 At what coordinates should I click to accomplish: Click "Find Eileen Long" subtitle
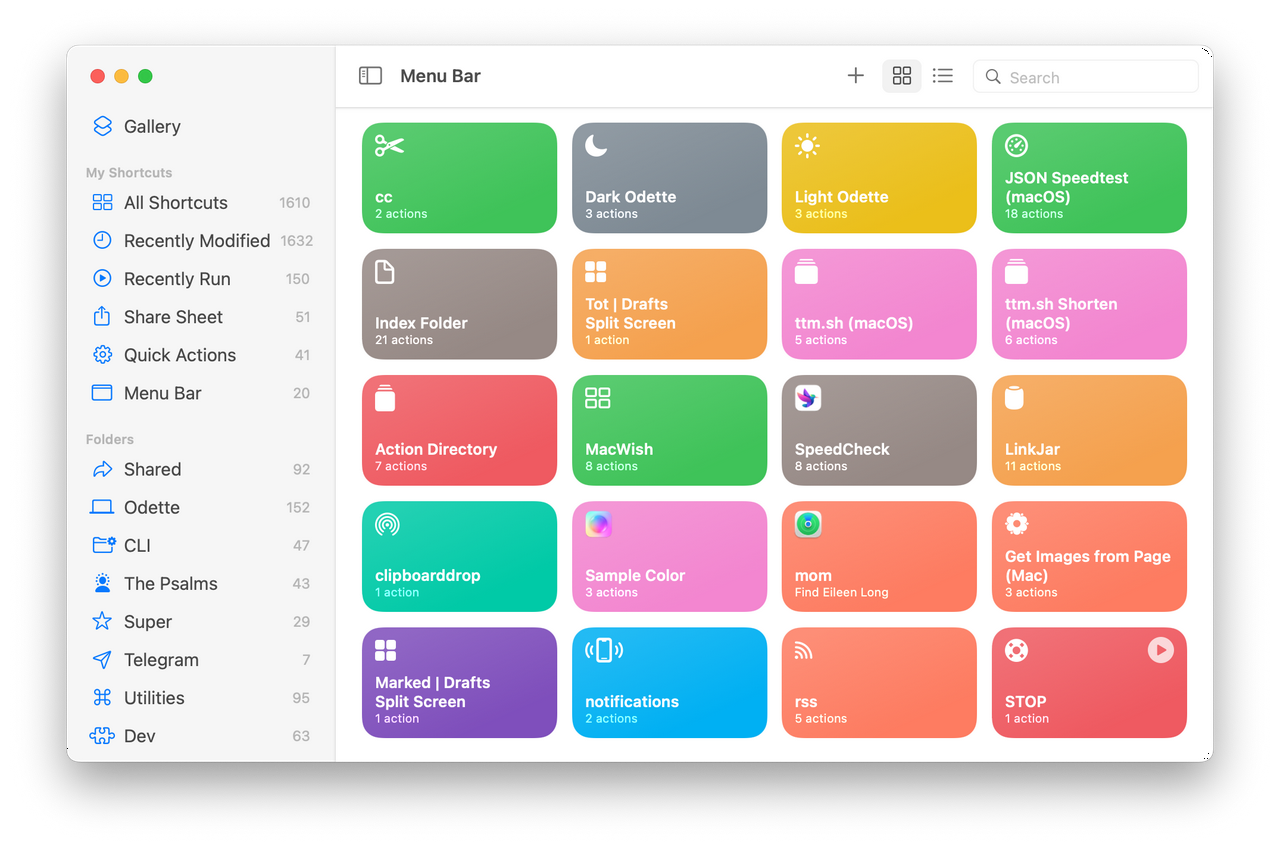pos(841,592)
